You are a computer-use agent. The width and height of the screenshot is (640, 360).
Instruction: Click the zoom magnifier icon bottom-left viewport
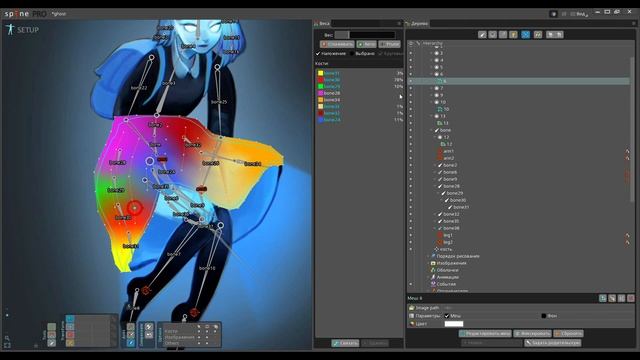[7, 338]
